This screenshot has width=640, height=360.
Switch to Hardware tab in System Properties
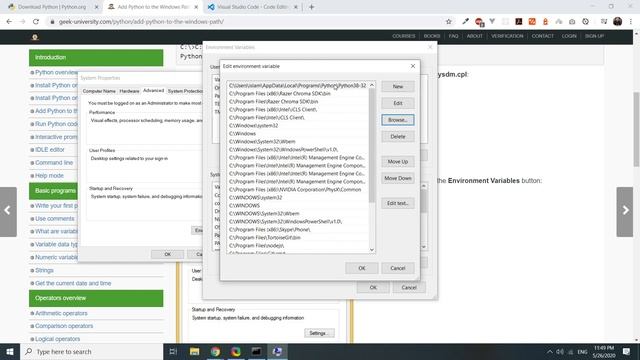click(129, 91)
